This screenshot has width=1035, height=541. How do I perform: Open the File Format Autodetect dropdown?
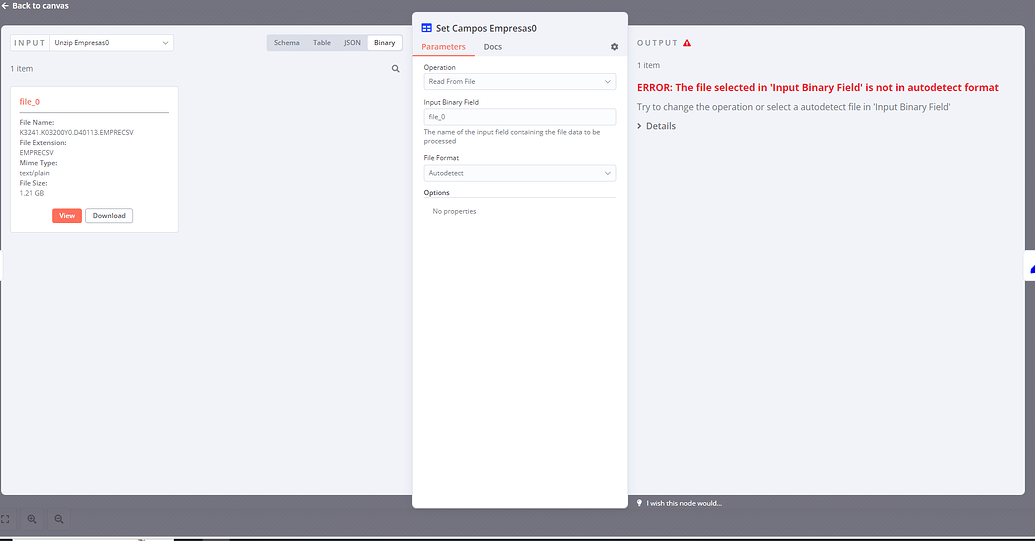(x=519, y=173)
